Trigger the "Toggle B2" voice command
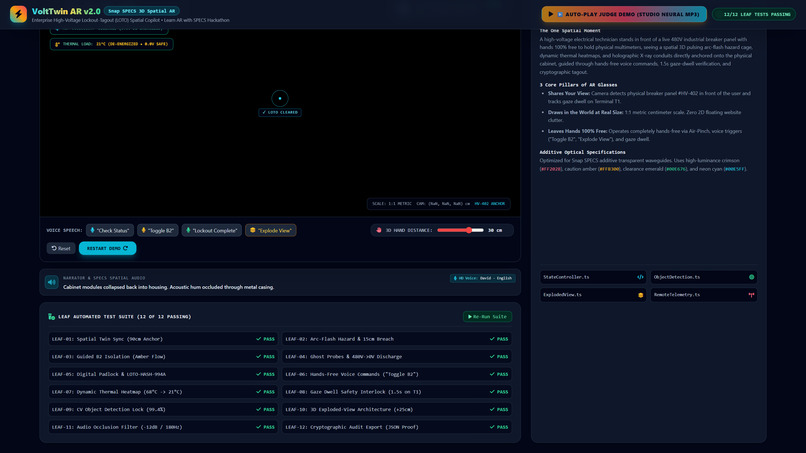This screenshot has height=453, width=806. click(158, 230)
